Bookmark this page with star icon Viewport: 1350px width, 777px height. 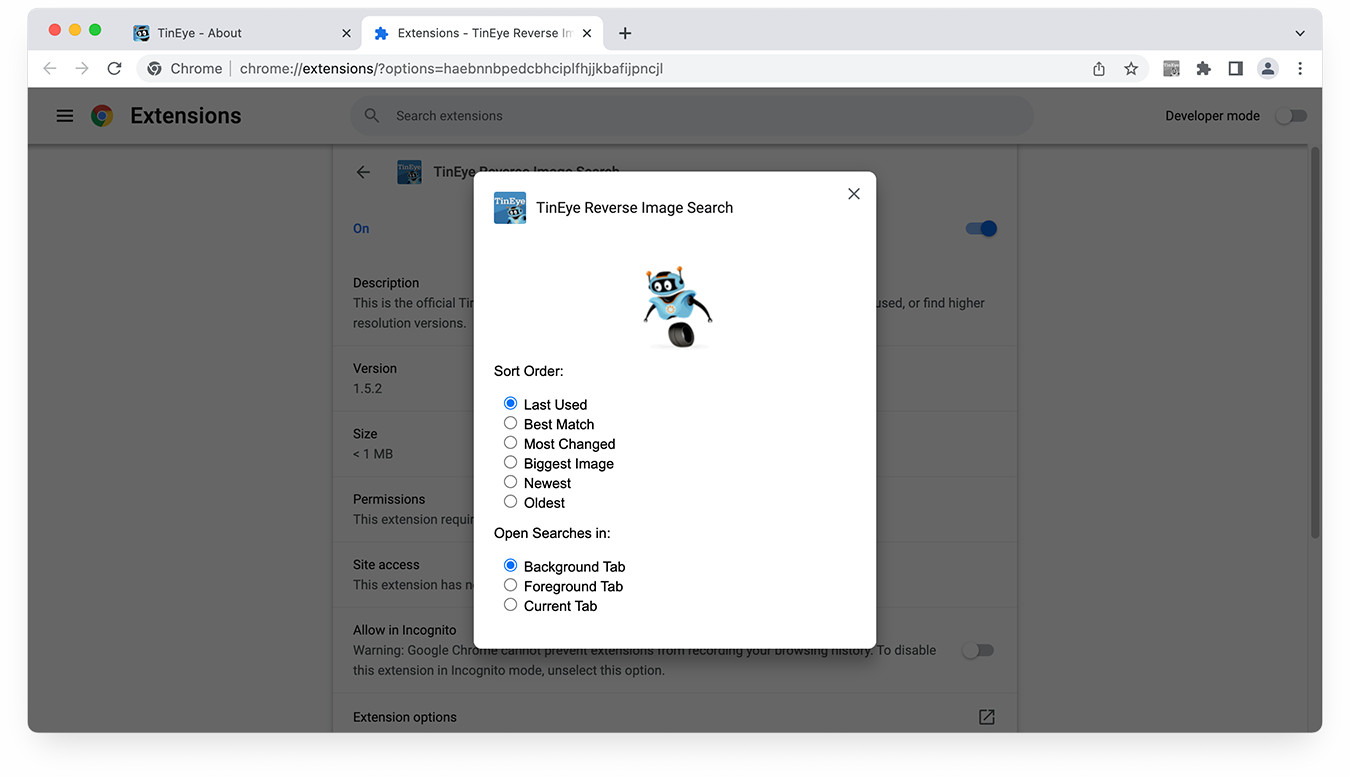(x=1131, y=68)
